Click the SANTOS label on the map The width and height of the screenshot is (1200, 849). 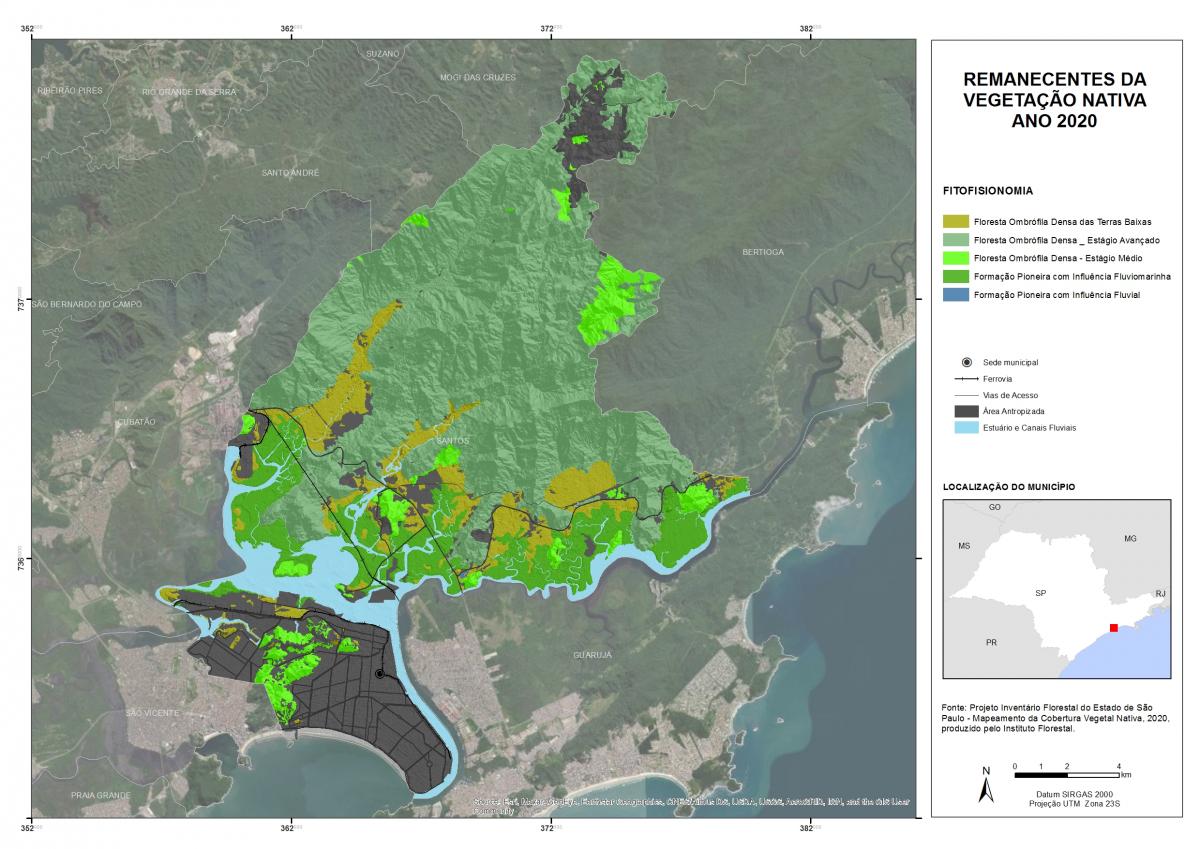tap(452, 440)
